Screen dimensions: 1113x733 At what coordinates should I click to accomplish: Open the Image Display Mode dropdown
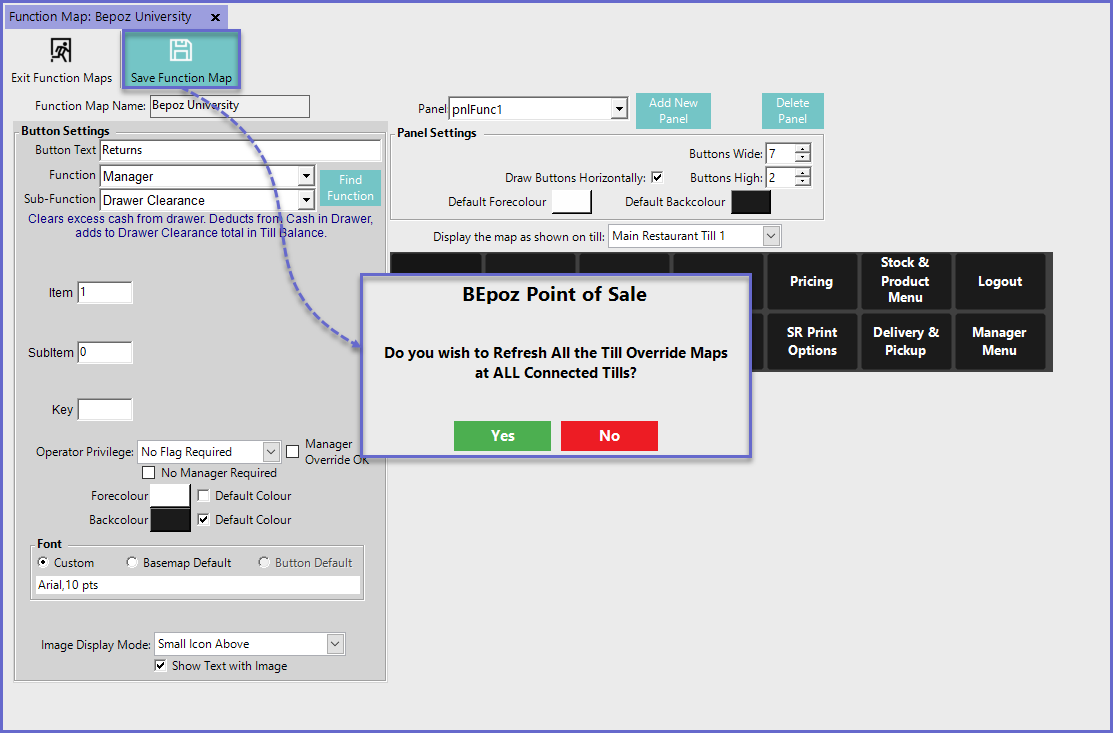(335, 645)
